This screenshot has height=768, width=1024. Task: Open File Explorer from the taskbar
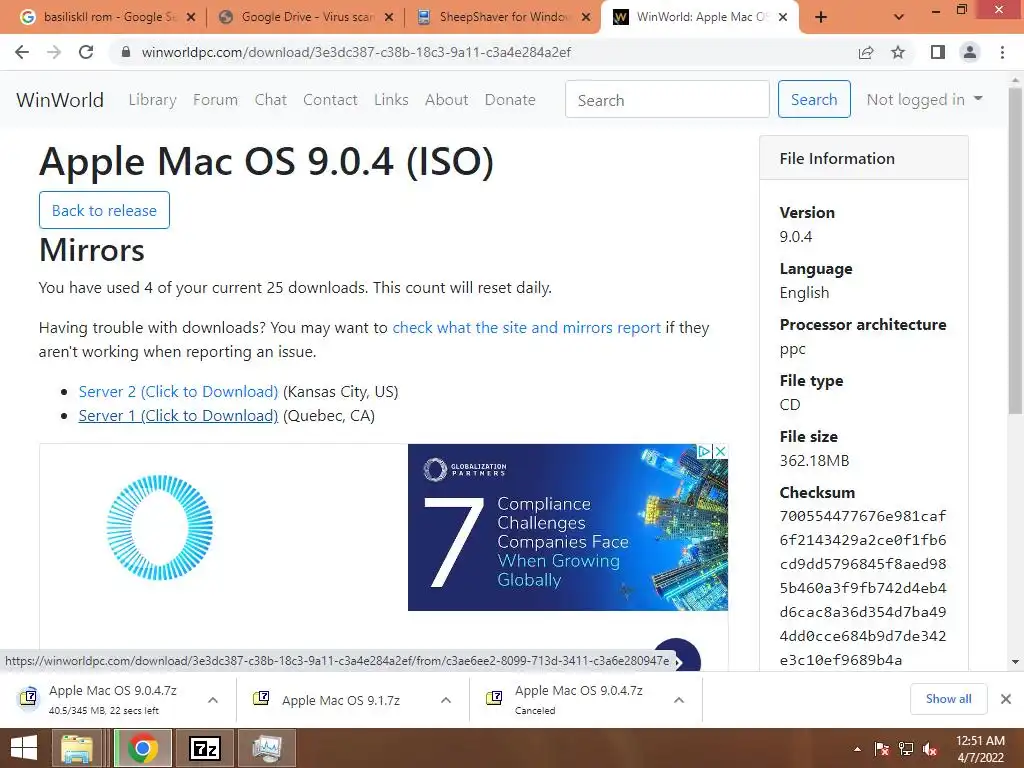[x=77, y=748]
